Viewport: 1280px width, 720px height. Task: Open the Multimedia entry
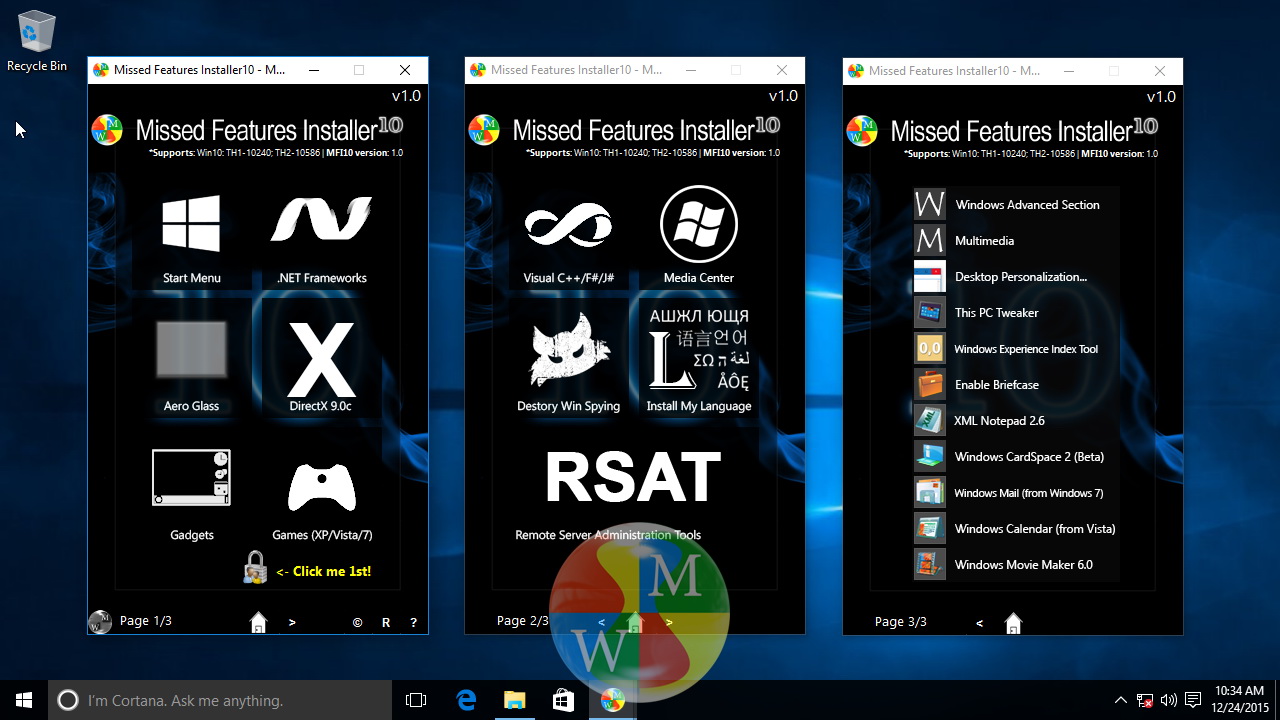[x=964, y=240]
